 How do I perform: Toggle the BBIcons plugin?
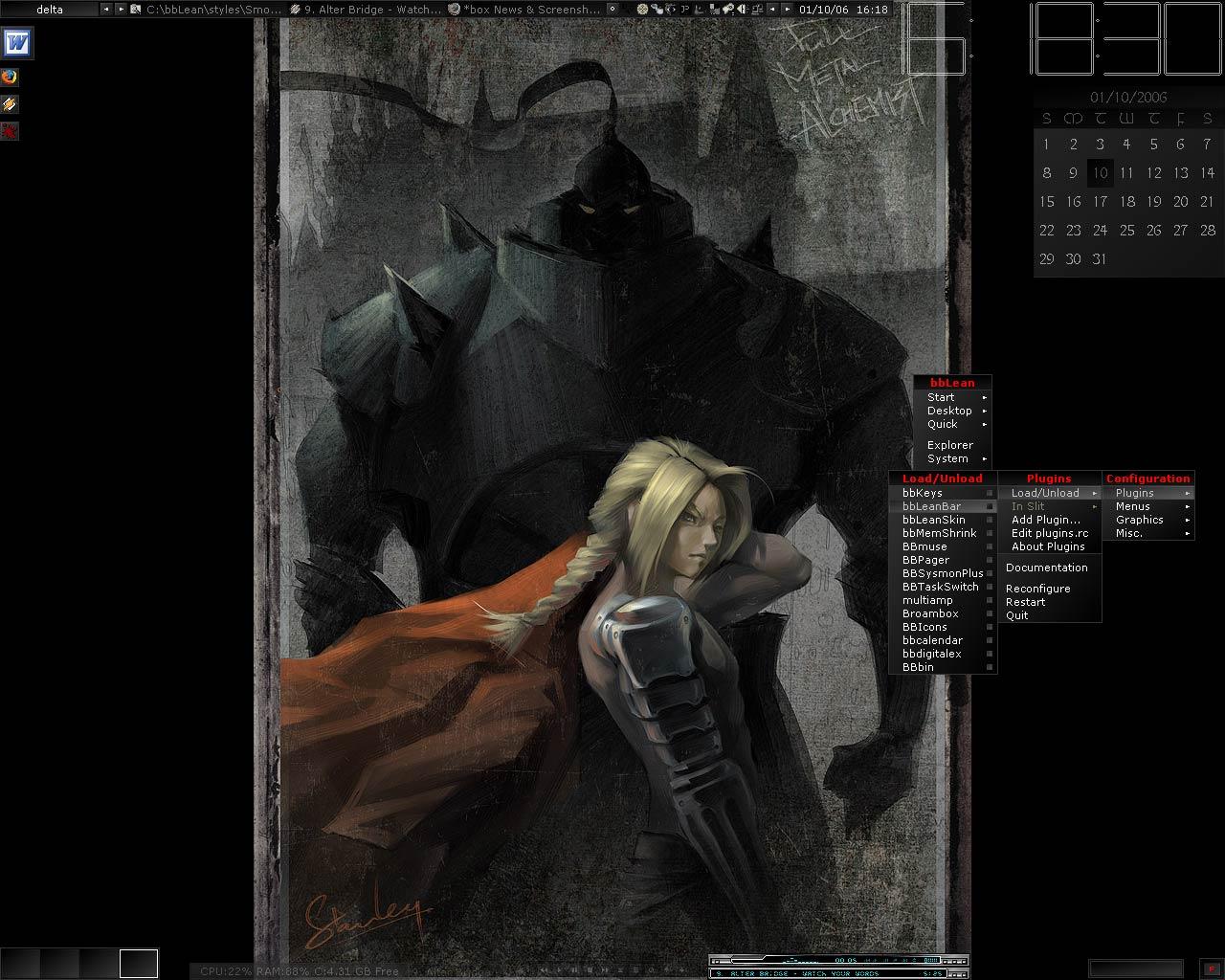(x=943, y=627)
